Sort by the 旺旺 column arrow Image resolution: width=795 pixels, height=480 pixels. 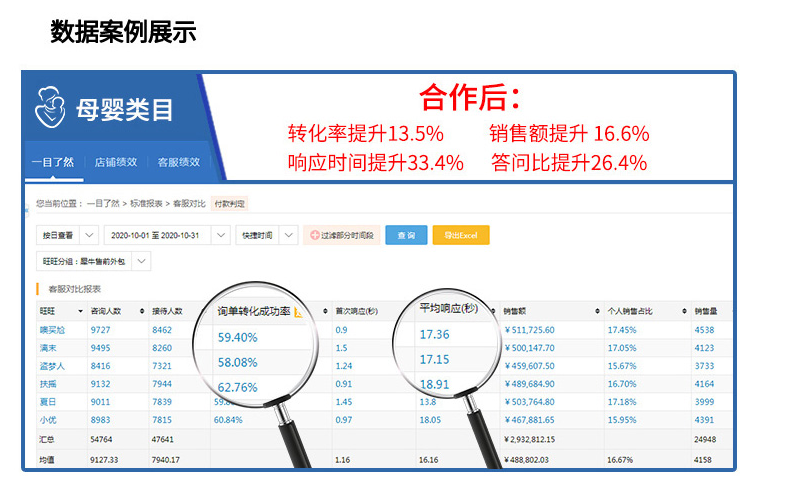80,311
